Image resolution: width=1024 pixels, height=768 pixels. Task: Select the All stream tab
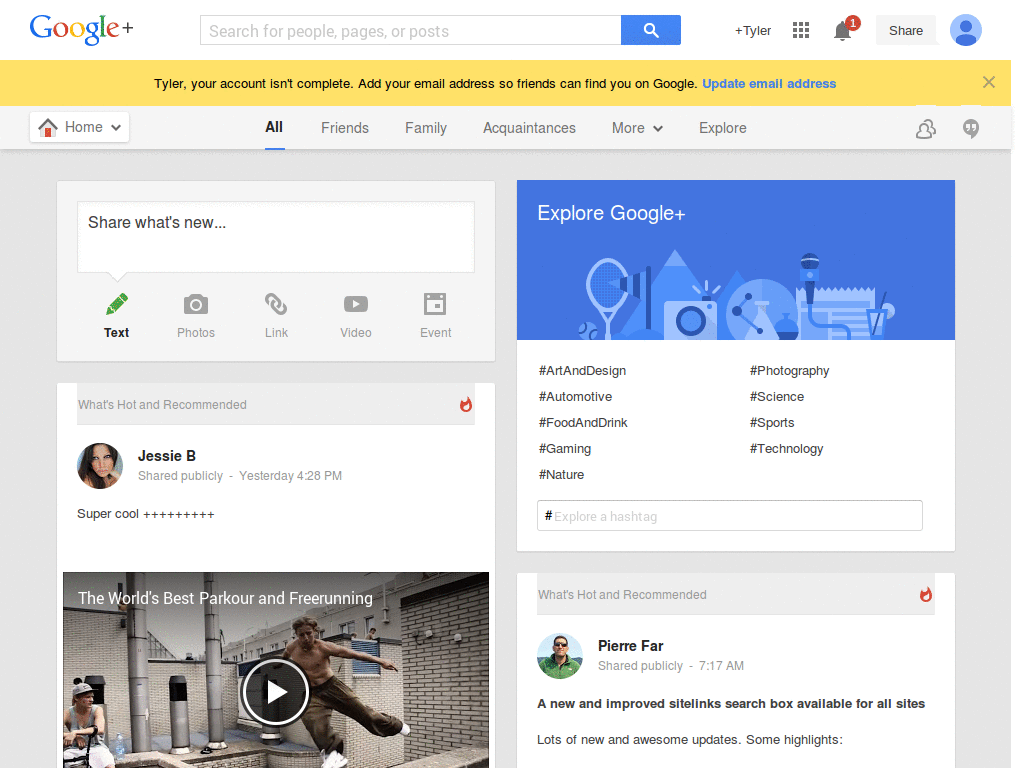click(274, 127)
